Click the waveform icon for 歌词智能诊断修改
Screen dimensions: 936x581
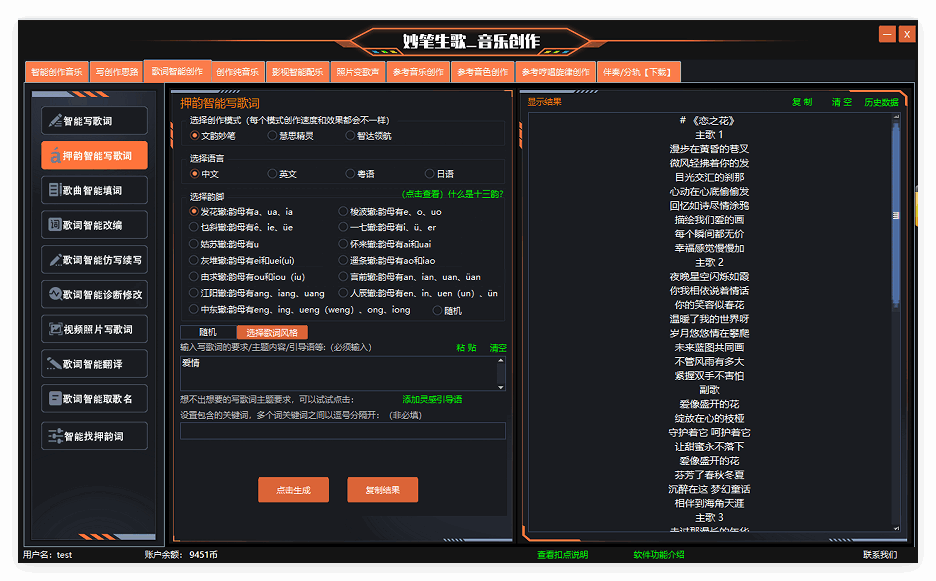pyautogui.click(x=55, y=294)
